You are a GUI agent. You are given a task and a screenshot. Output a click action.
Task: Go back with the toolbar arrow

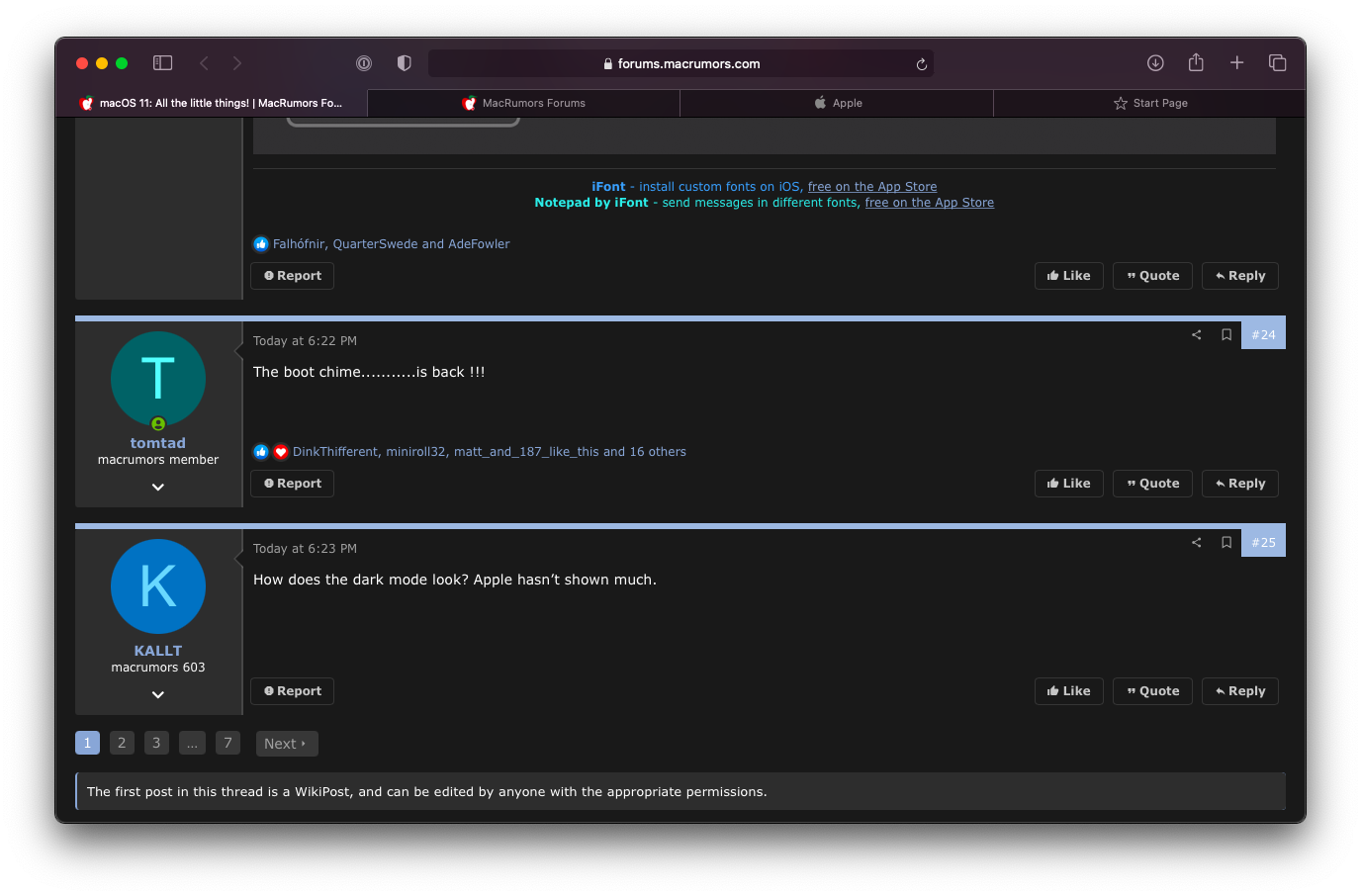point(204,63)
